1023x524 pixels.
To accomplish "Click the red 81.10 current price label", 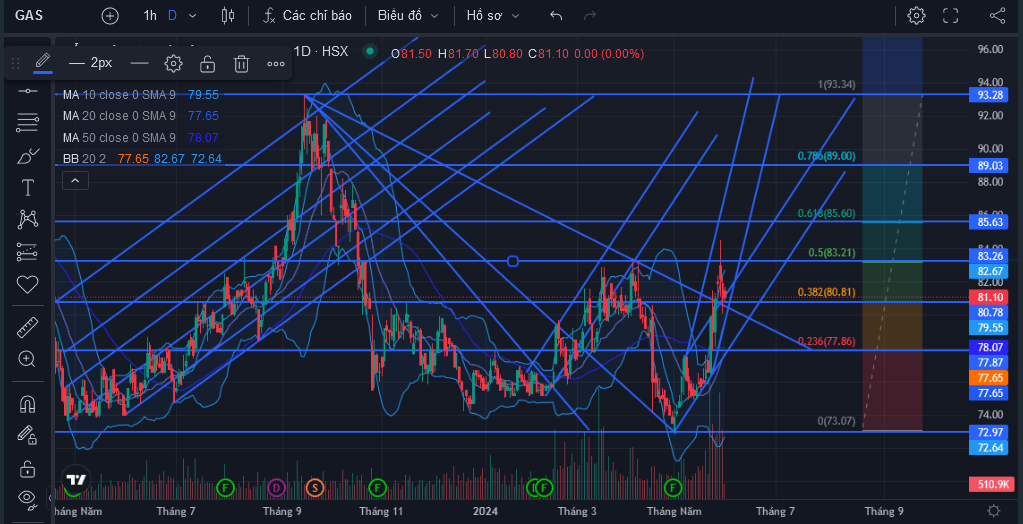I will (990, 298).
